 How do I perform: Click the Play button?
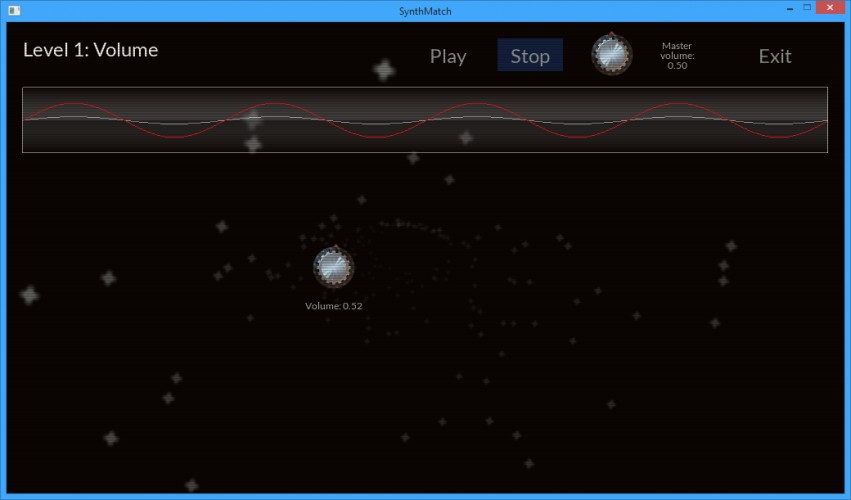click(448, 56)
